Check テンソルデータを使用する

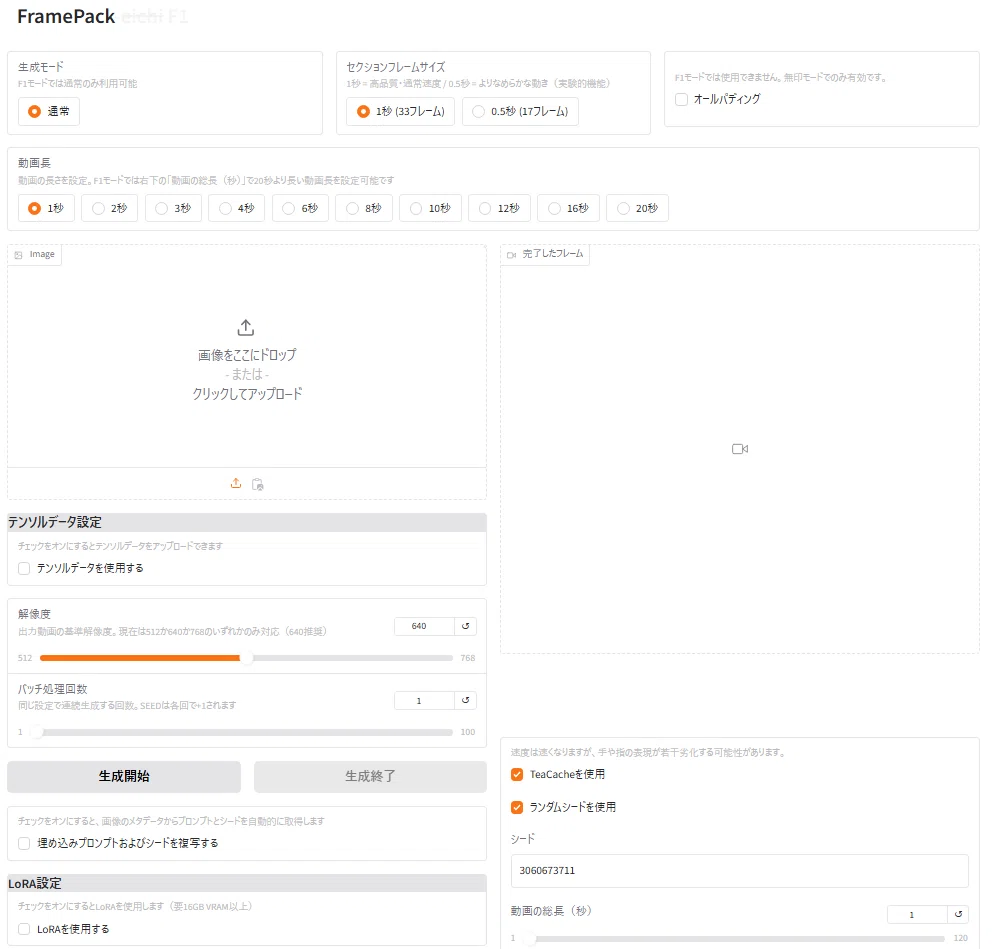tap(24, 568)
